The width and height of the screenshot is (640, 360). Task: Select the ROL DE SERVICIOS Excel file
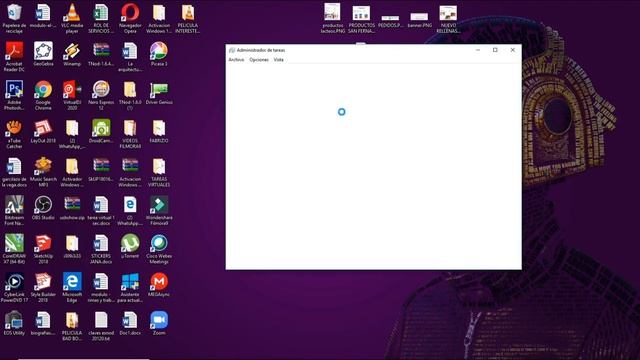[x=101, y=19]
